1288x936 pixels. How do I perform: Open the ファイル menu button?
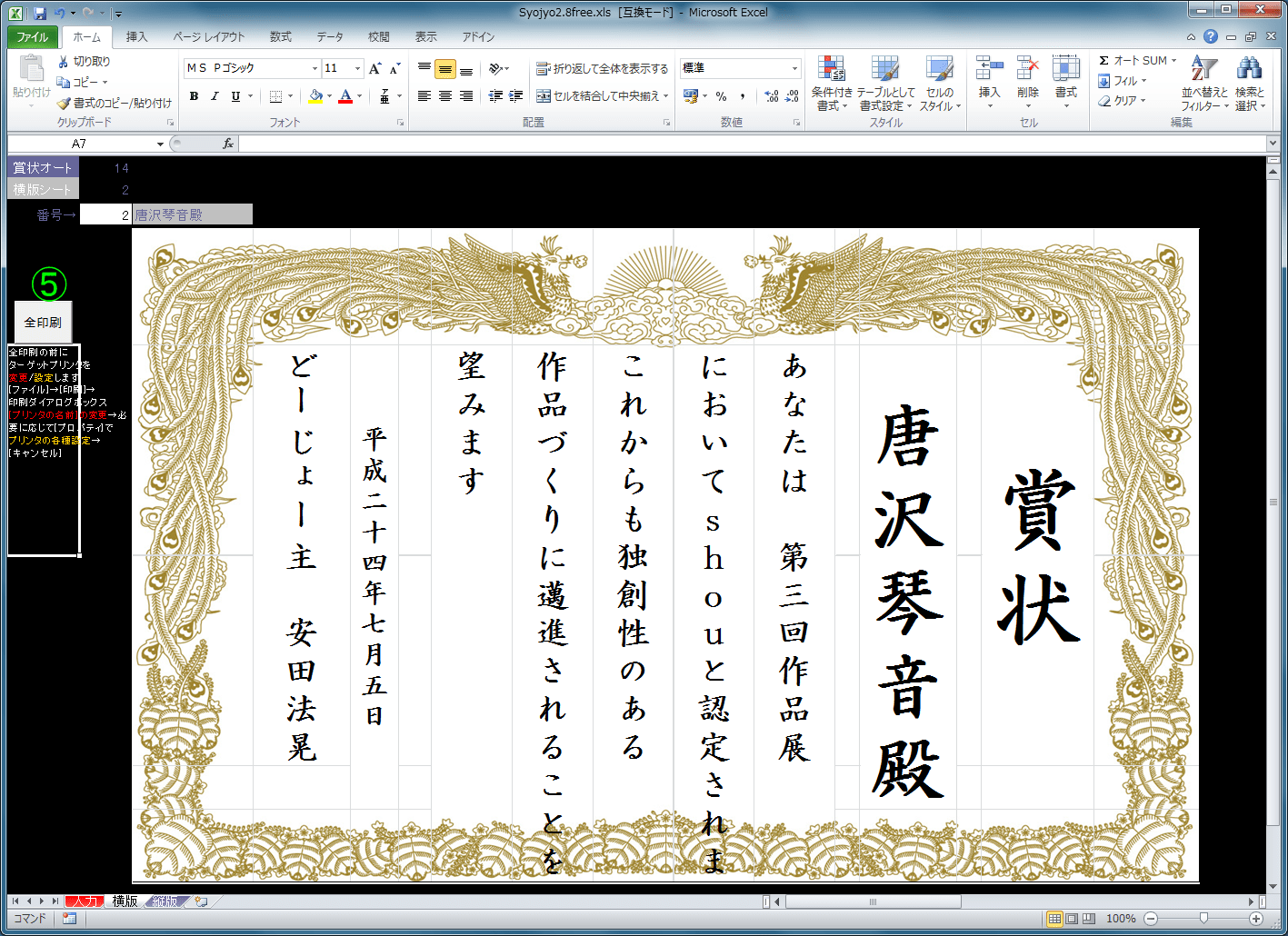coord(33,37)
